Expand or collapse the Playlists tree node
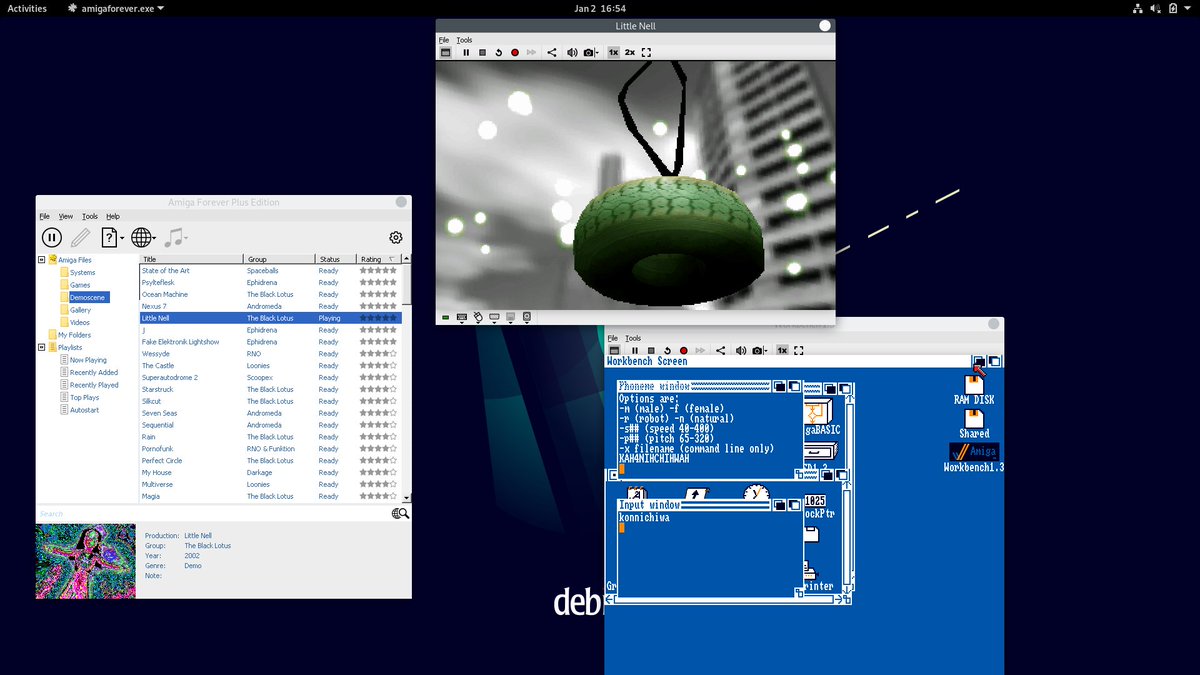 tap(42, 347)
